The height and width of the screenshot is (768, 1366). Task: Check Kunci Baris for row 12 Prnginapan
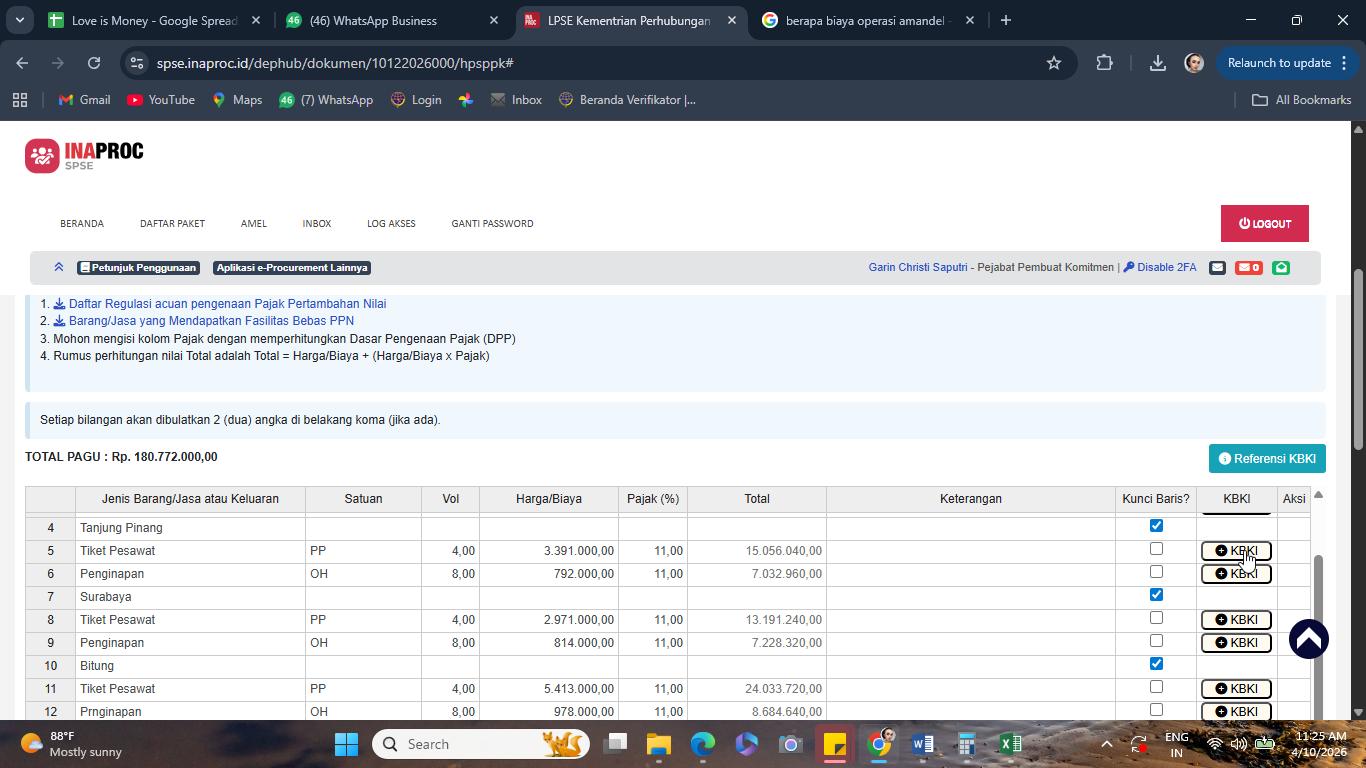(x=1156, y=710)
